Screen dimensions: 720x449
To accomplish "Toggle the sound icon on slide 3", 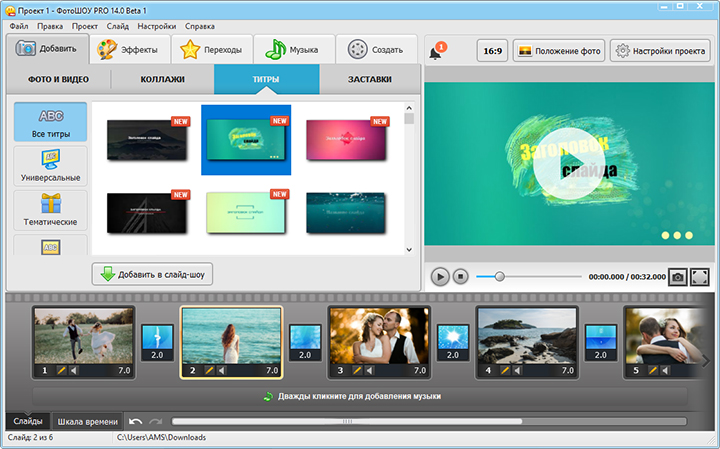I will 369,370.
